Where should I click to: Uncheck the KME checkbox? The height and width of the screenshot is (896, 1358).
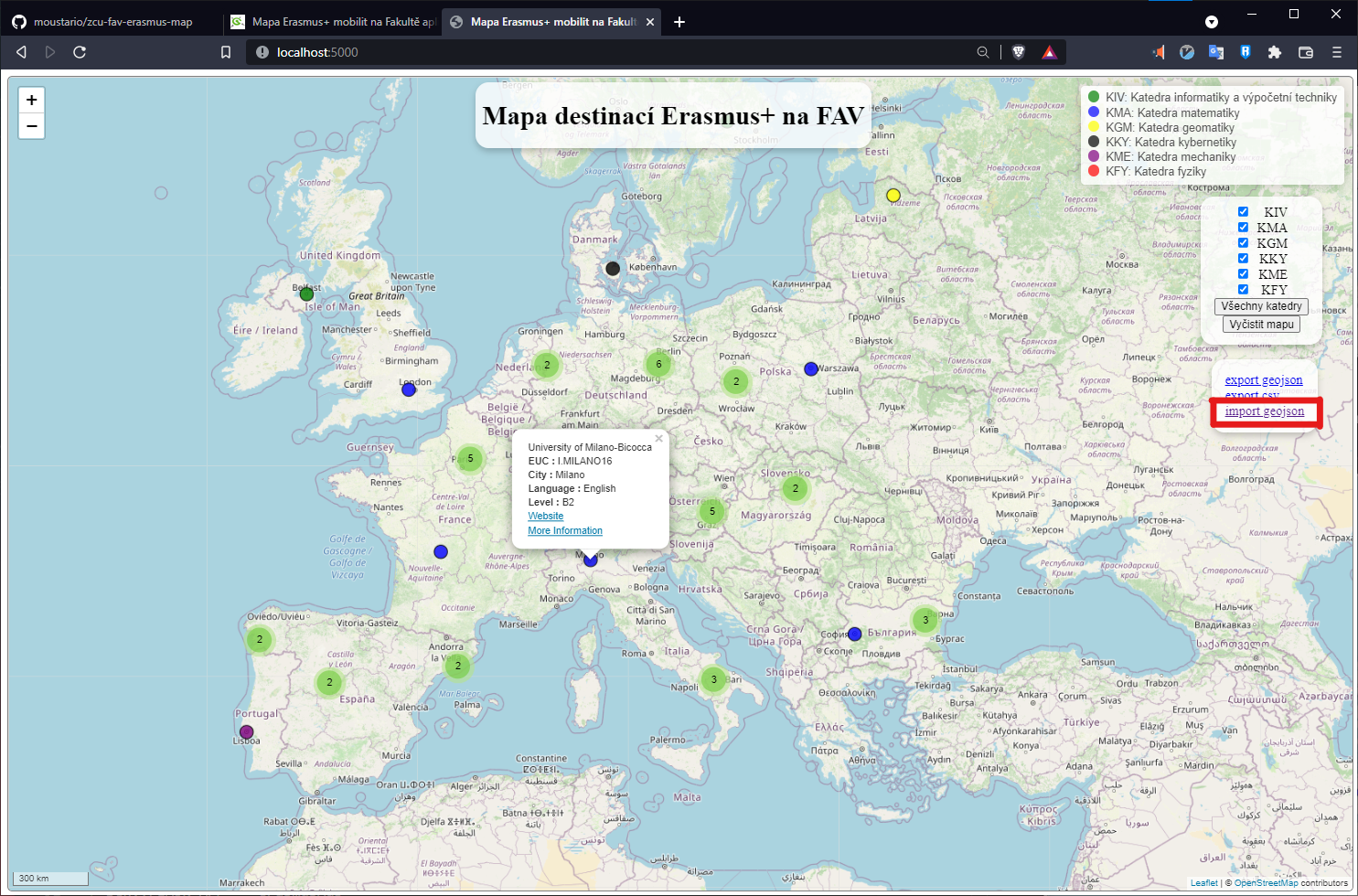coord(1243,273)
